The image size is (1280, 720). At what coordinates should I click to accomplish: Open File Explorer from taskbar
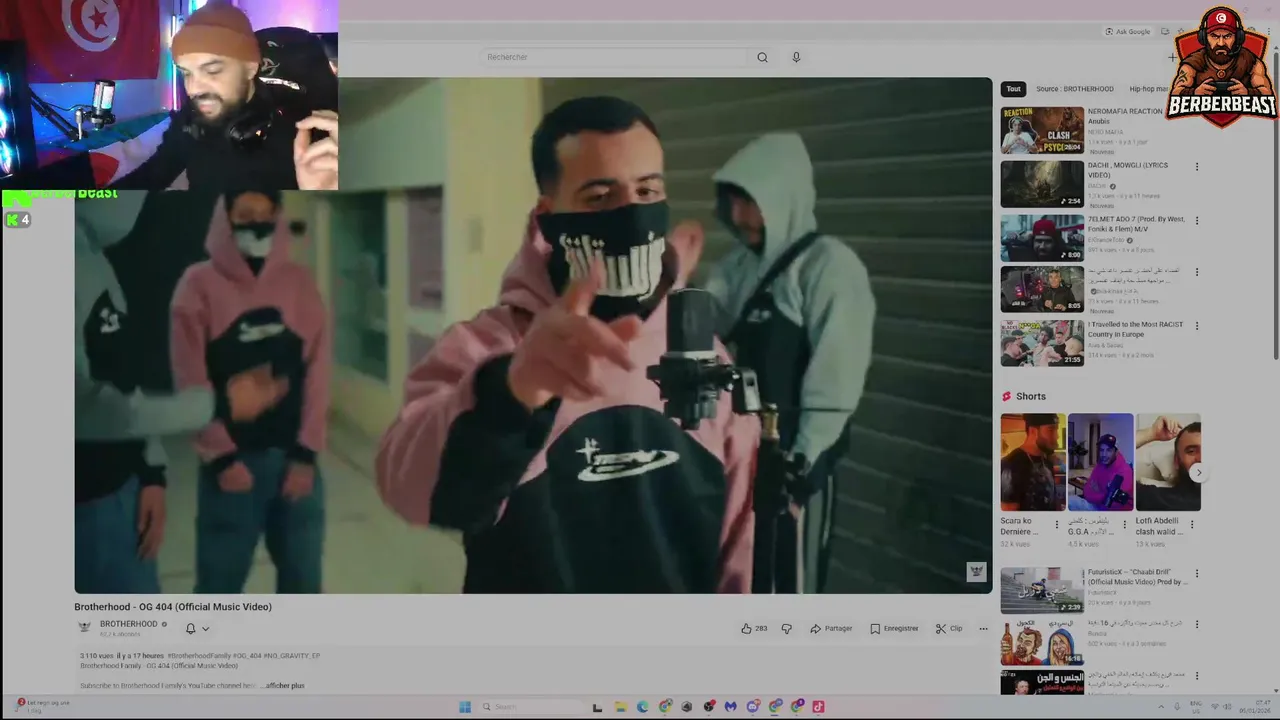click(x=620, y=707)
